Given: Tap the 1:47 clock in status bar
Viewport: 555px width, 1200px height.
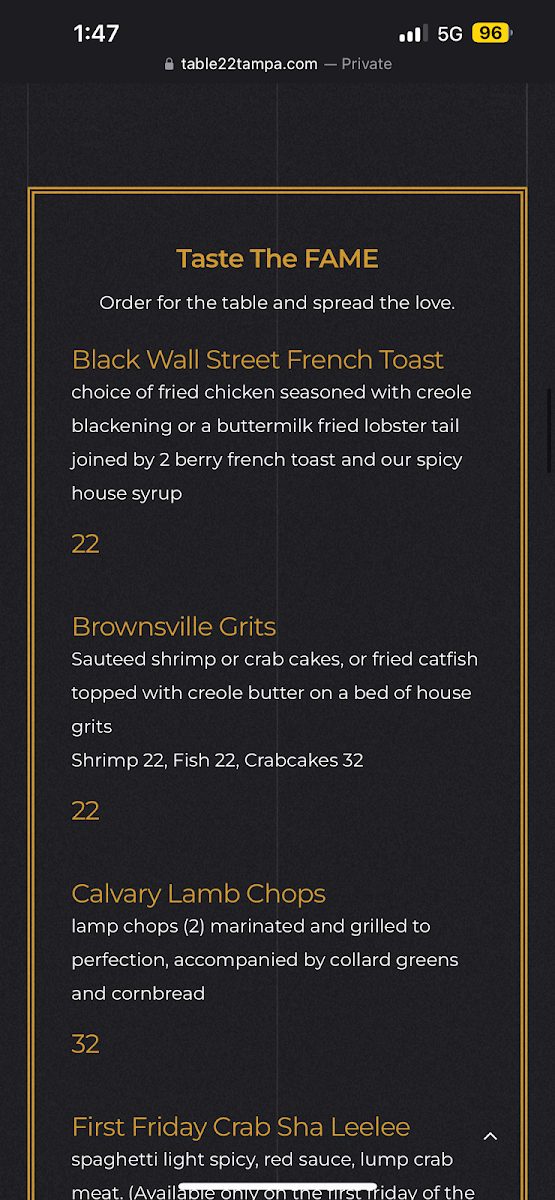Looking at the screenshot, I should click(x=96, y=33).
